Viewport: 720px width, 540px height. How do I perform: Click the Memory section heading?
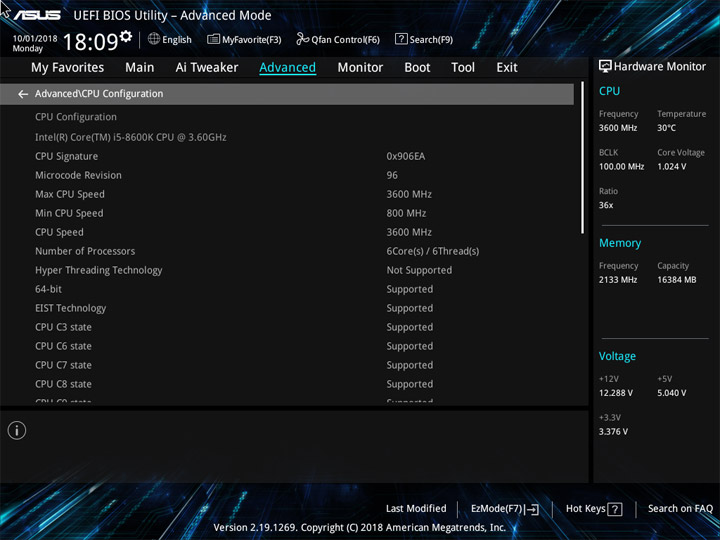(620, 243)
